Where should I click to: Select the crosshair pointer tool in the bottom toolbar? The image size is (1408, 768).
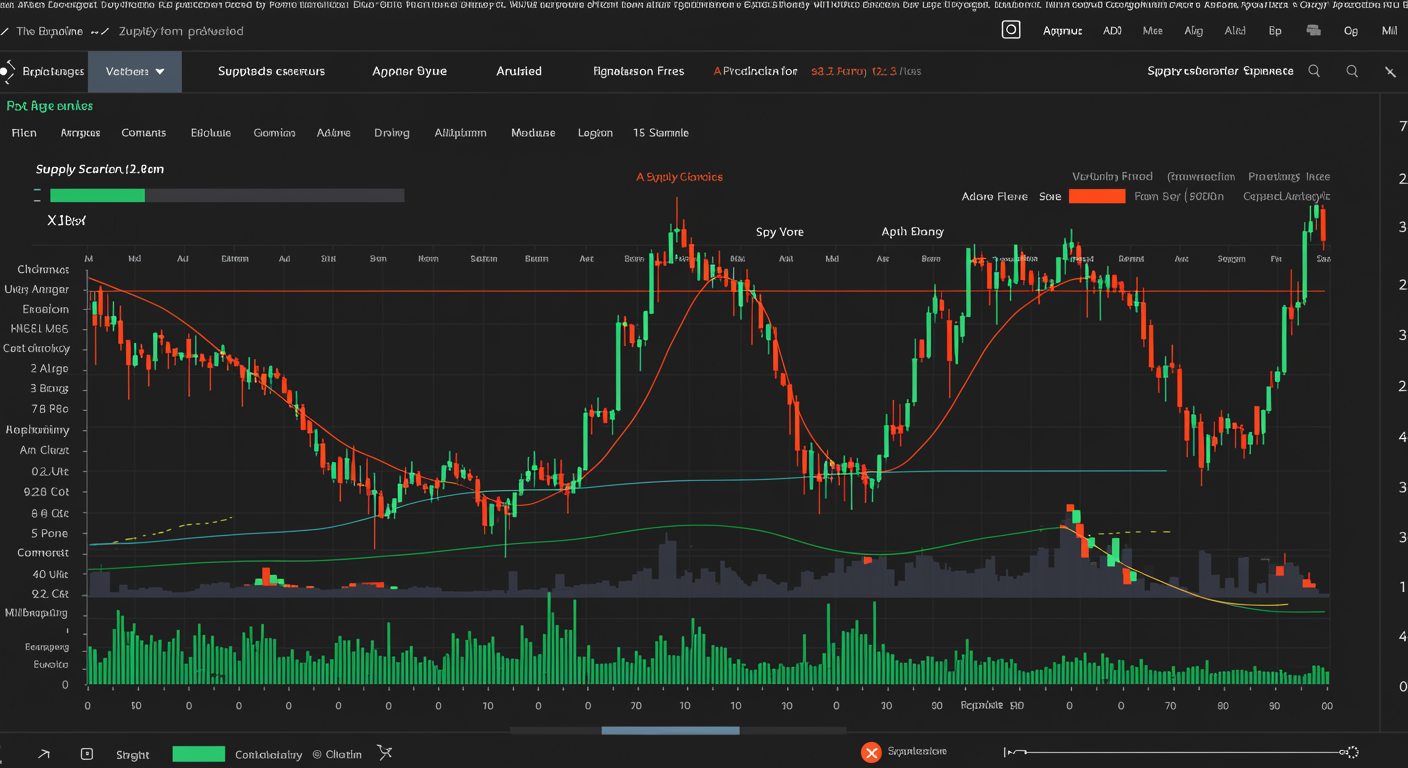[x=385, y=752]
